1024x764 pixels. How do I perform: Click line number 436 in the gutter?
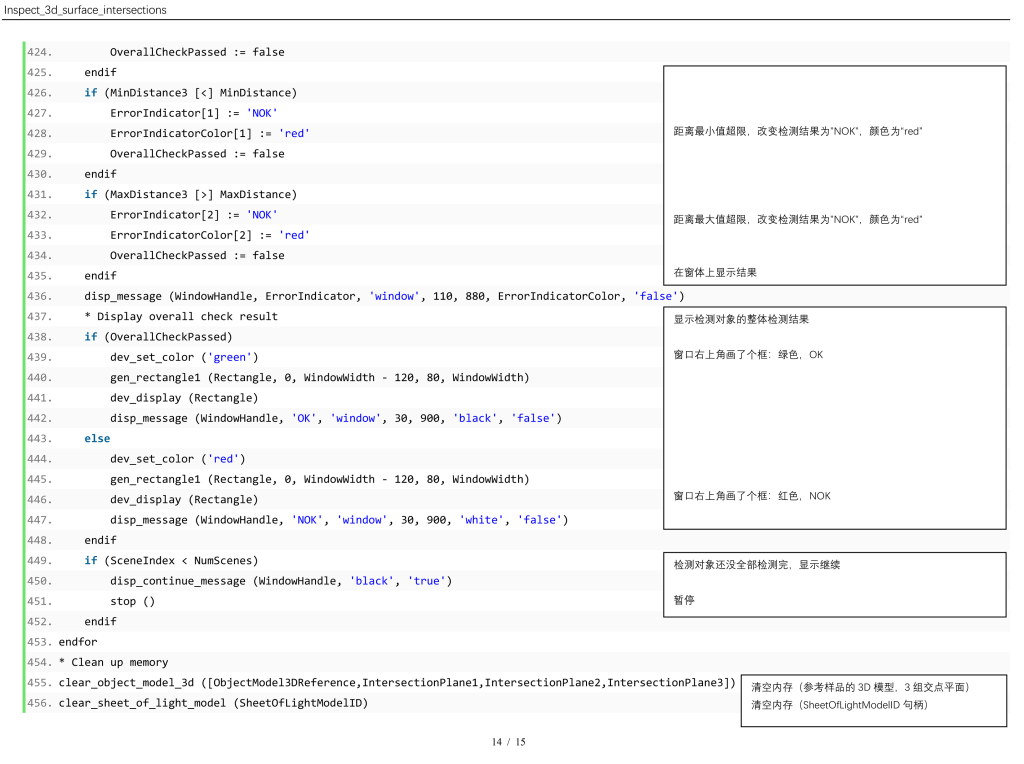[39, 296]
